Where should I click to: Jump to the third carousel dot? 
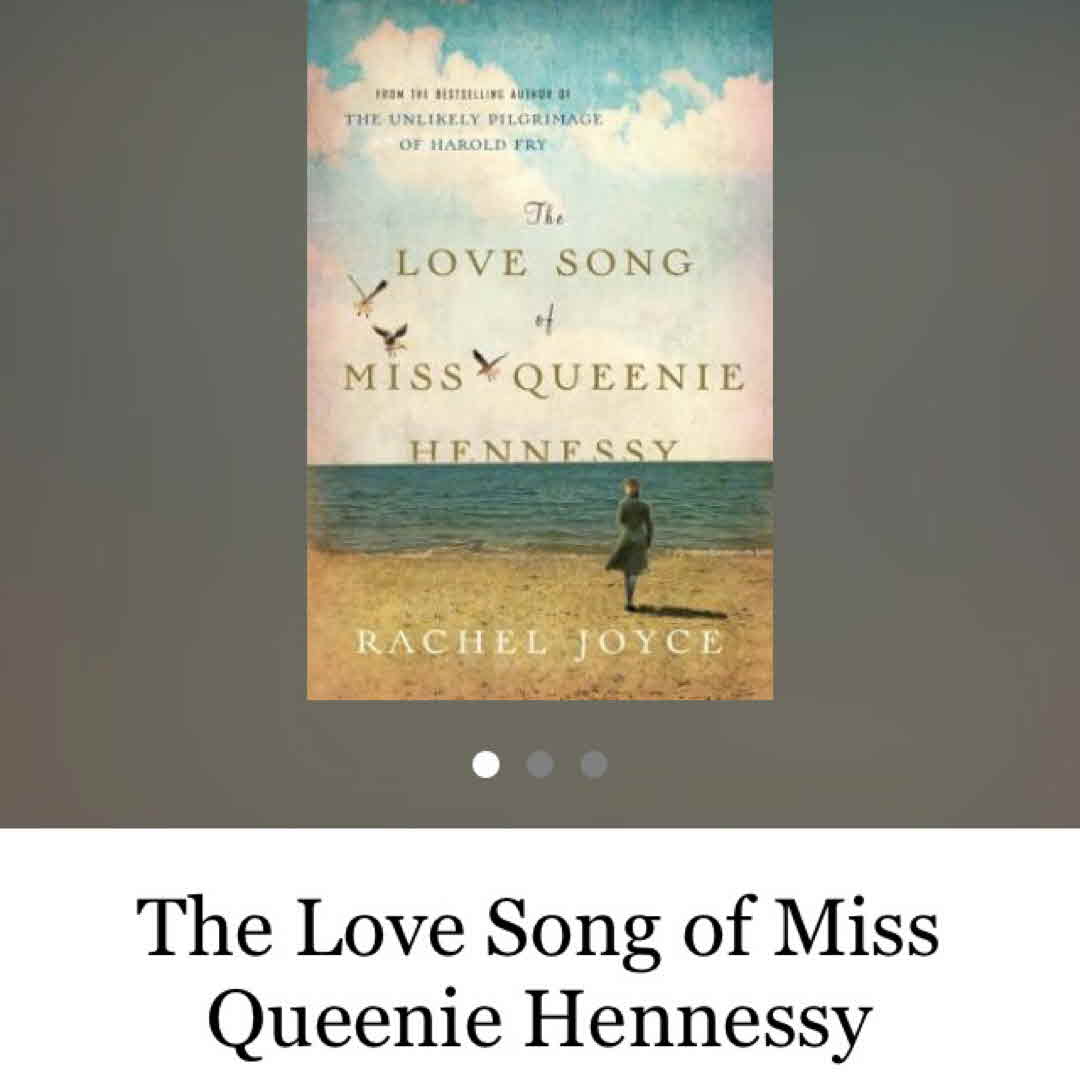[x=594, y=764]
